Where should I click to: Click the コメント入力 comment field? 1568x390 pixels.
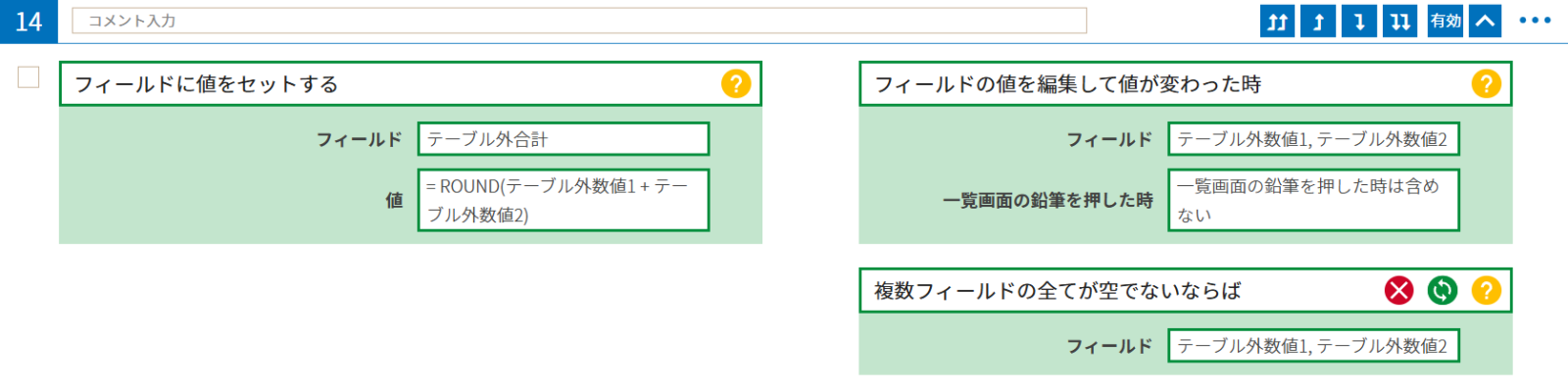579,21
